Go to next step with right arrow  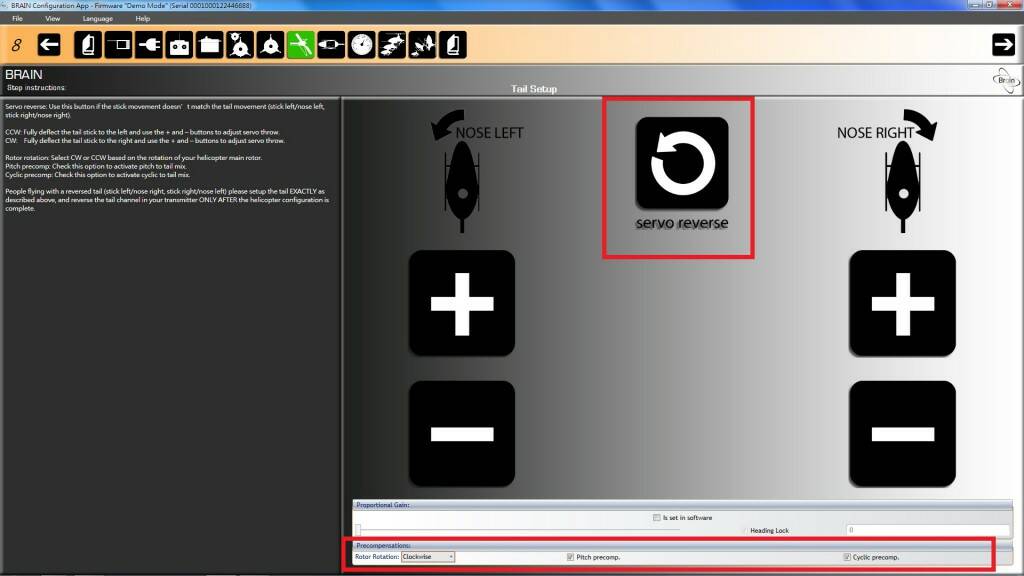pos(1003,45)
